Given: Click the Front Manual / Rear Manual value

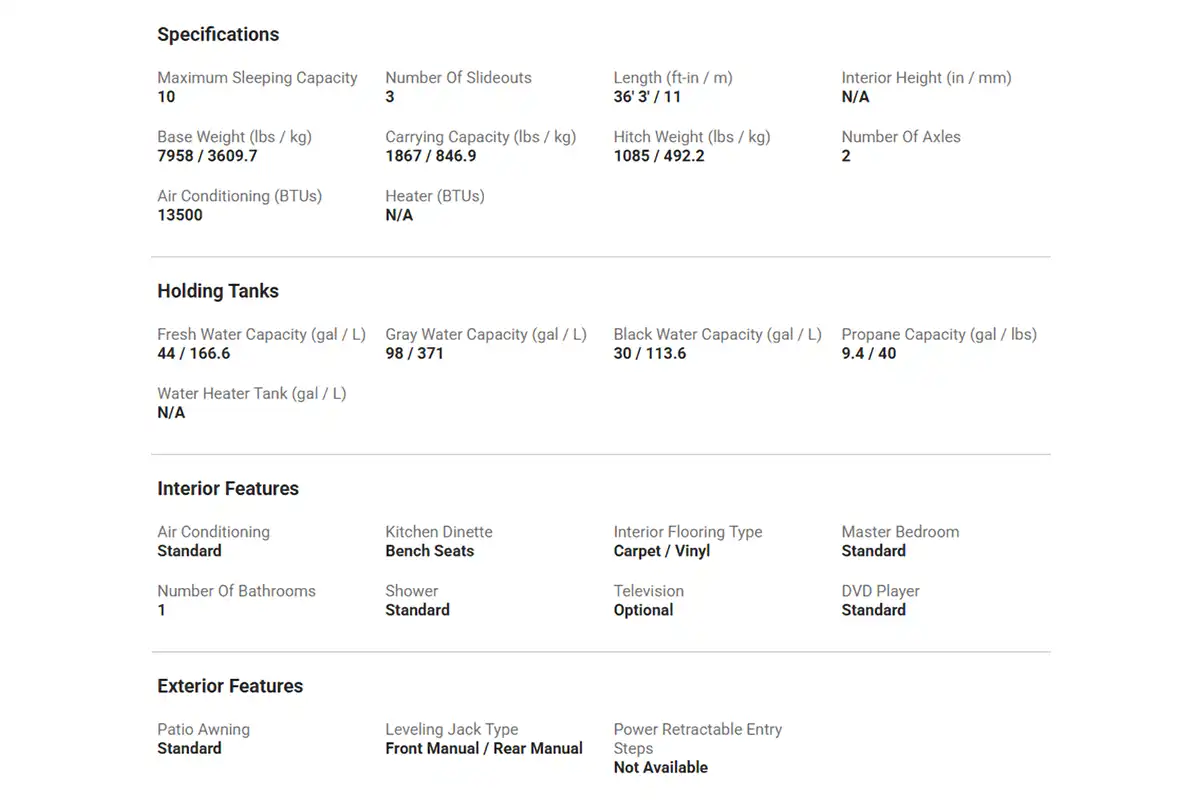Looking at the screenshot, I should [x=484, y=748].
